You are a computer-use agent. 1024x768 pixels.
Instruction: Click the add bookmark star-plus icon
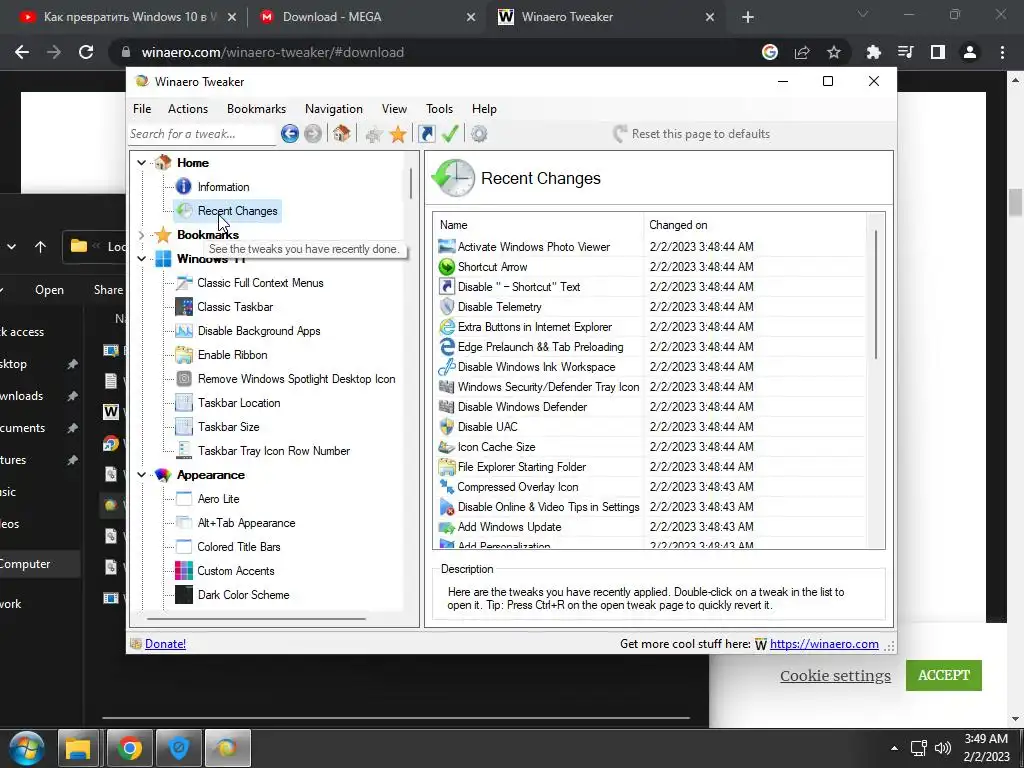click(x=374, y=135)
